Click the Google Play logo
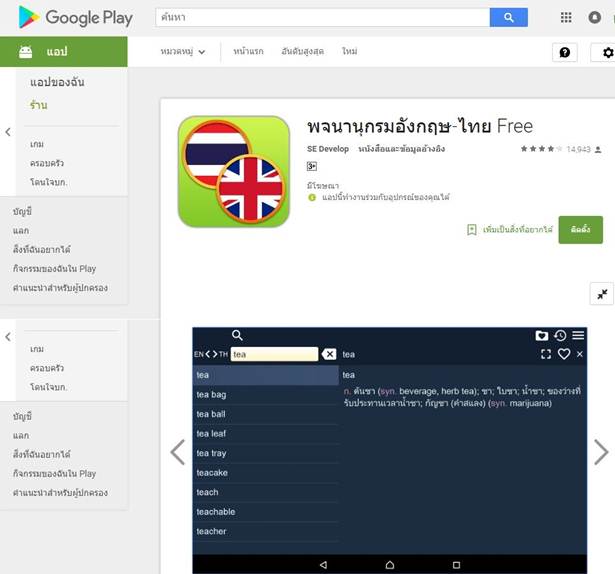The width and height of the screenshot is (615, 574). (75, 18)
